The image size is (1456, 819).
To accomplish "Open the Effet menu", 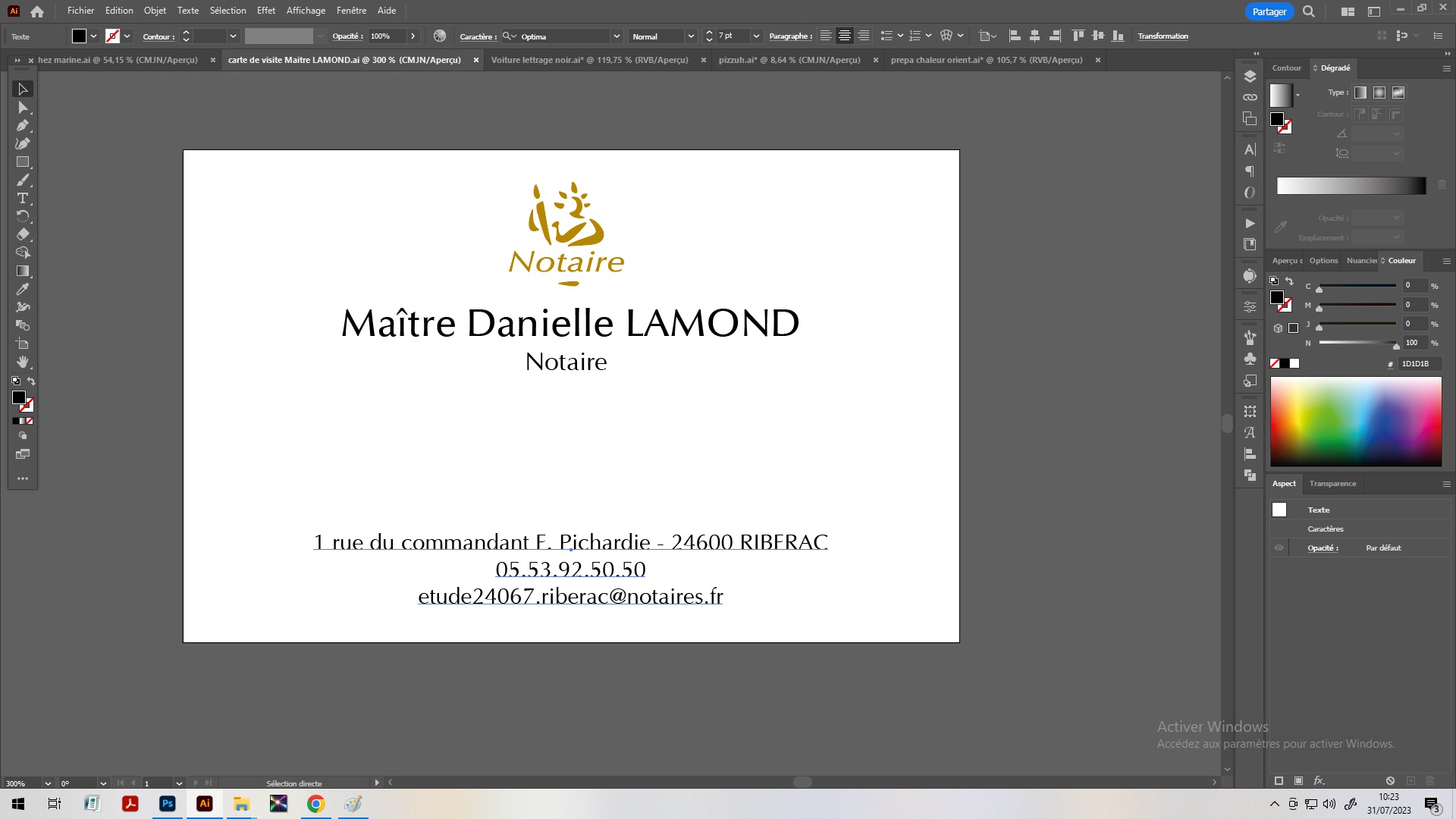I will pos(266,11).
